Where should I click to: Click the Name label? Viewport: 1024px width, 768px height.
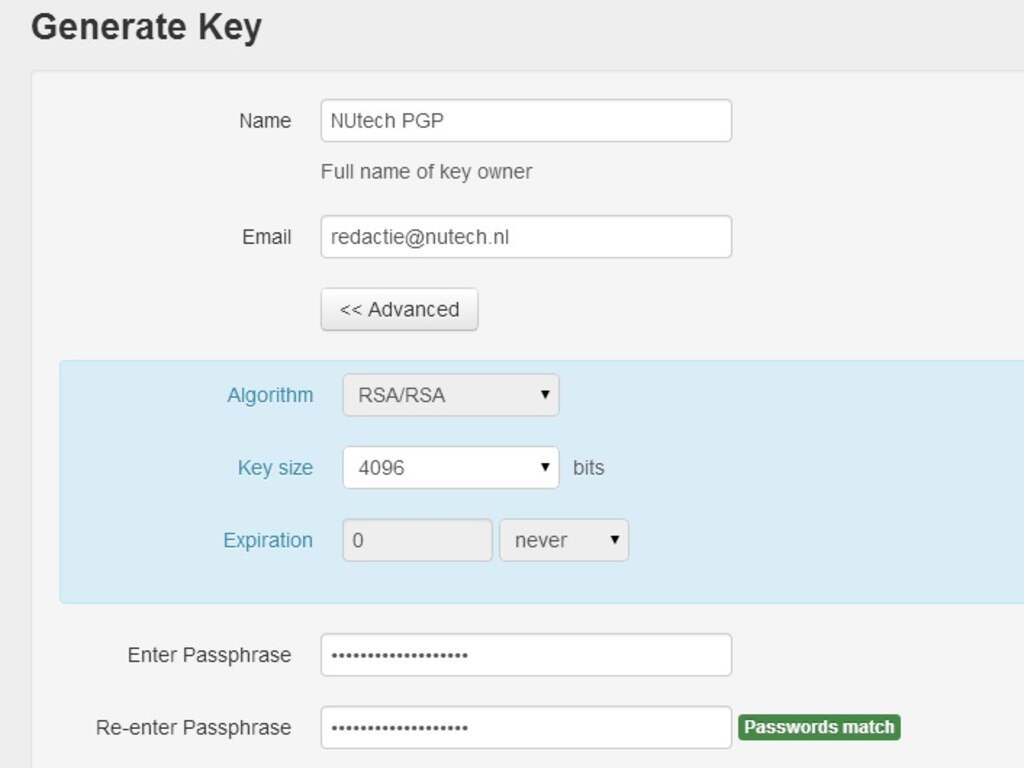pyautogui.click(x=264, y=121)
